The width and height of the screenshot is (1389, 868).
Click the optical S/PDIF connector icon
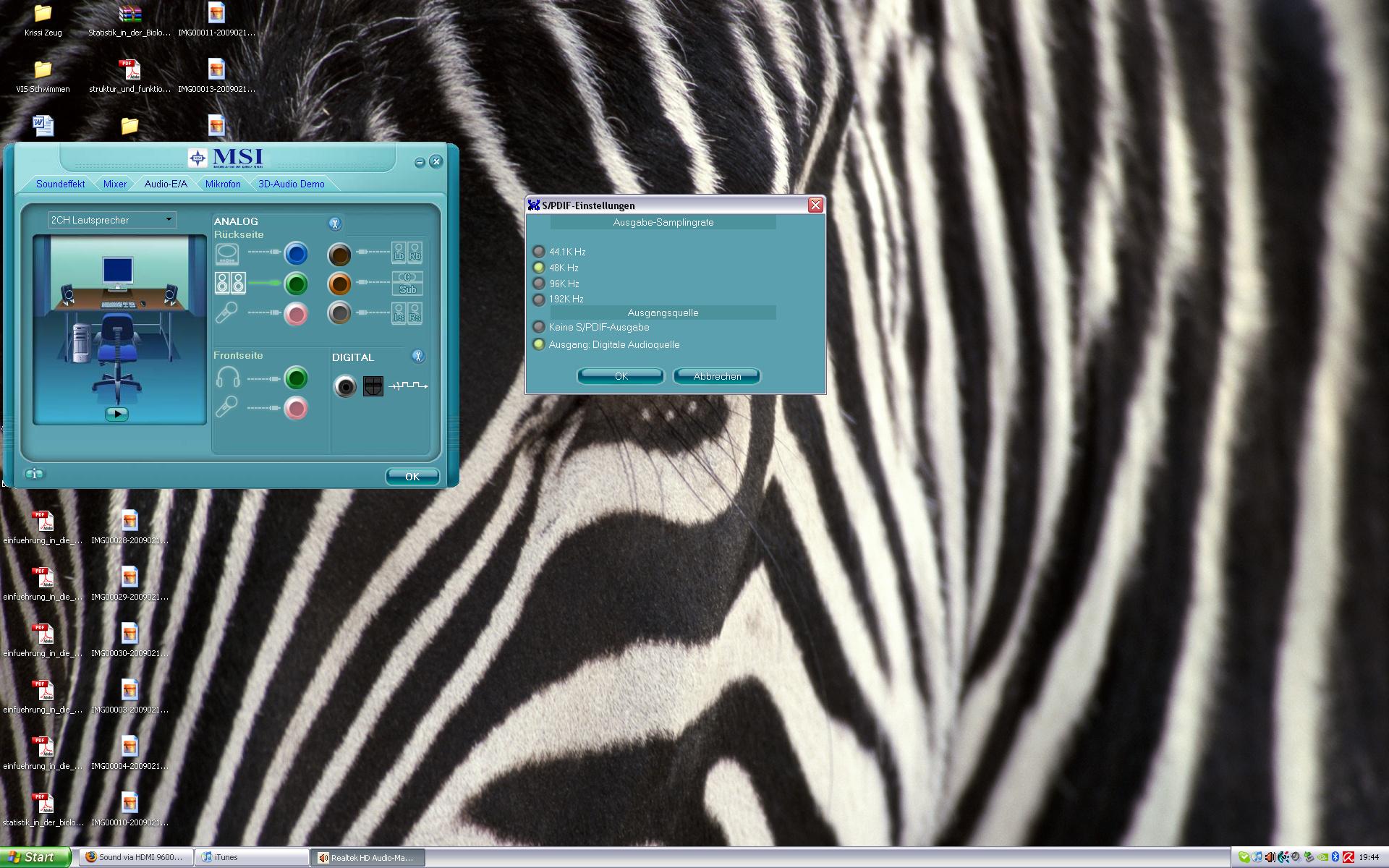373,386
